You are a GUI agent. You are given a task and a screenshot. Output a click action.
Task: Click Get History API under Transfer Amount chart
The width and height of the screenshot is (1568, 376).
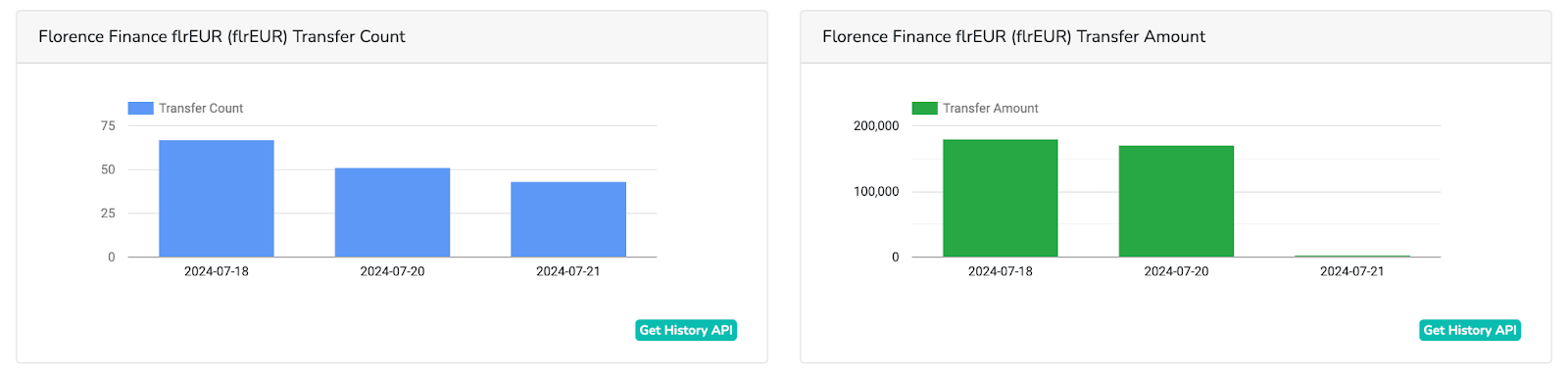click(1470, 330)
